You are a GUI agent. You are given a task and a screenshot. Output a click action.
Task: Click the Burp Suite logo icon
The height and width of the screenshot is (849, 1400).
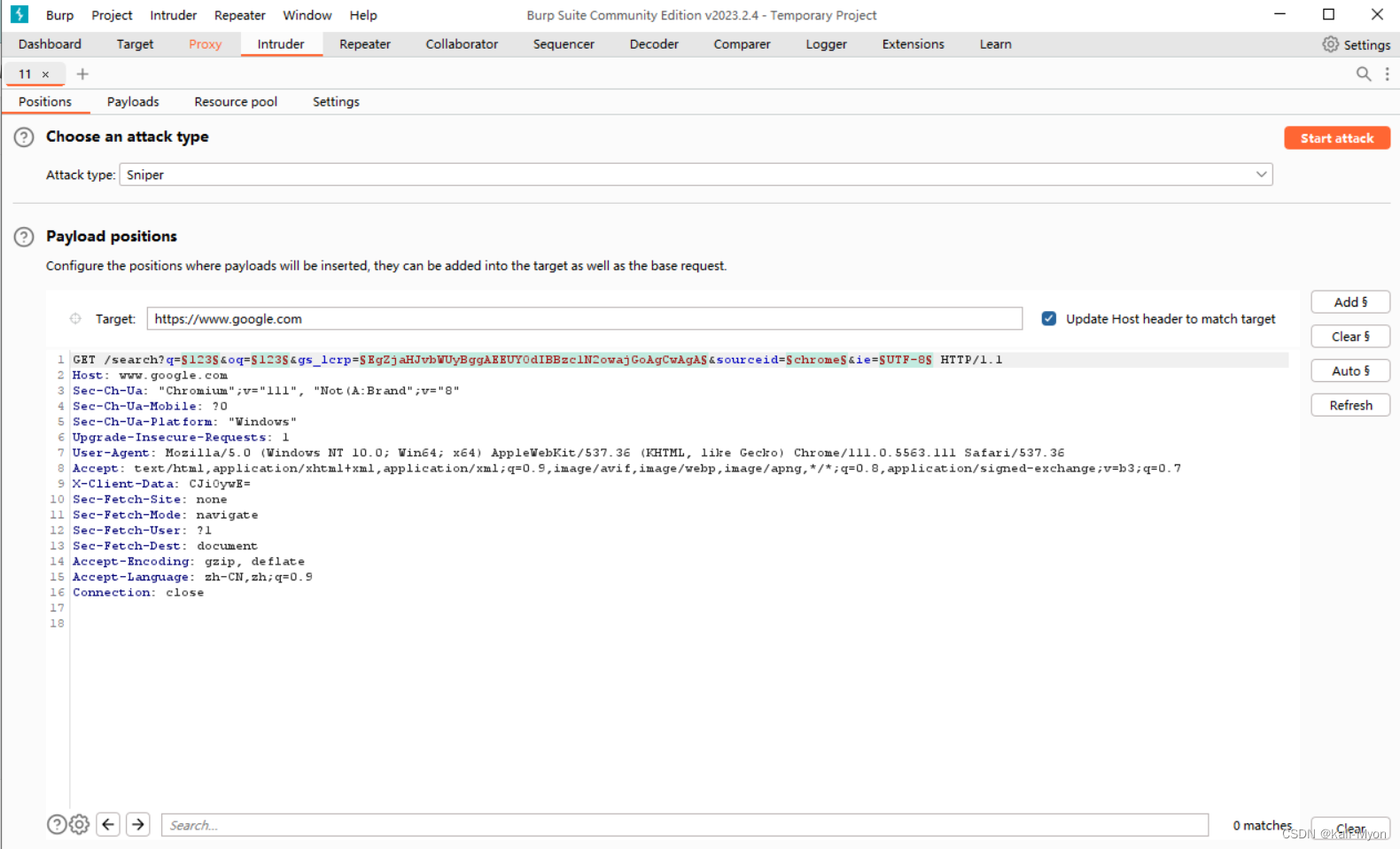[19, 14]
